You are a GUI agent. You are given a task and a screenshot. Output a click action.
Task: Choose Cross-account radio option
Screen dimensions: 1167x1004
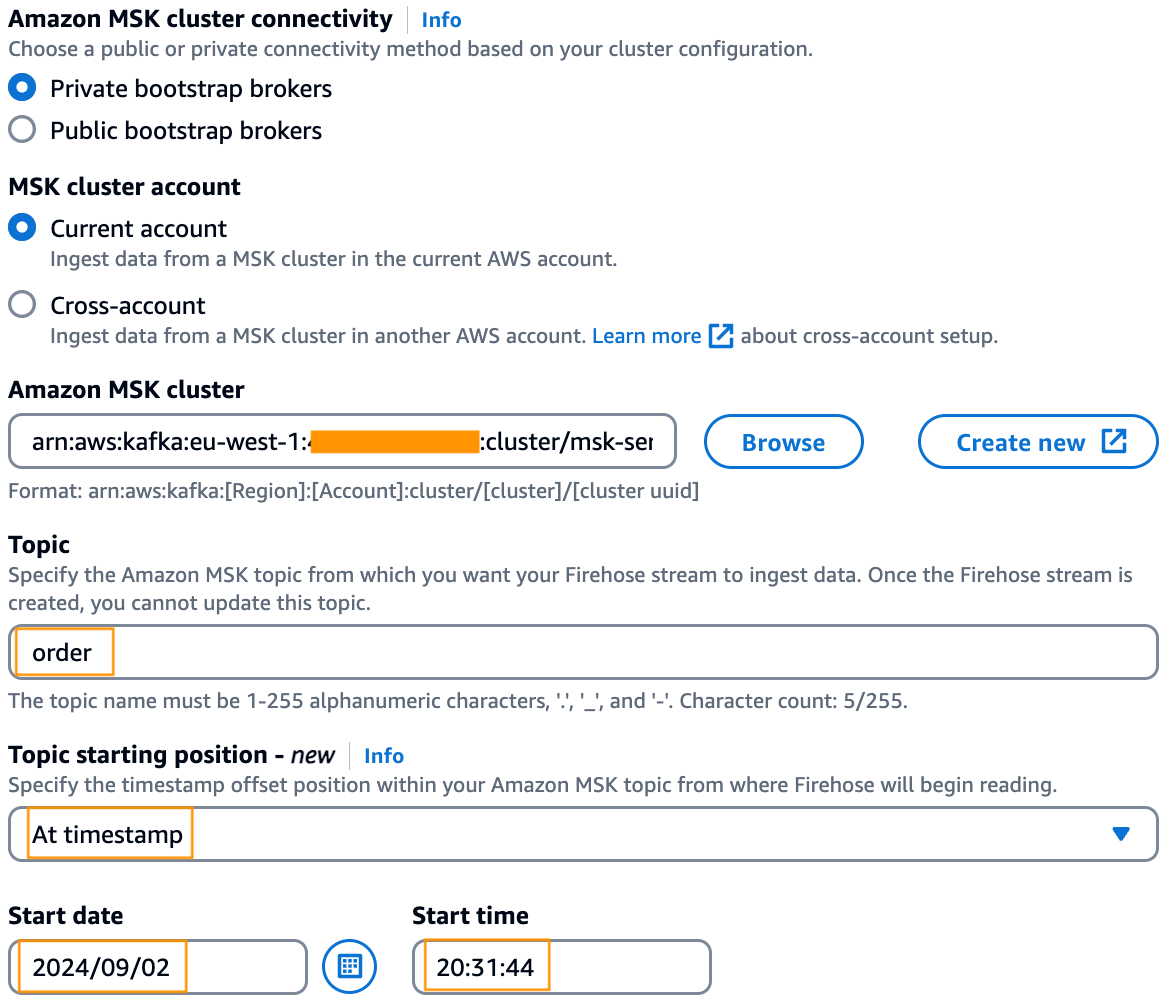[22, 304]
